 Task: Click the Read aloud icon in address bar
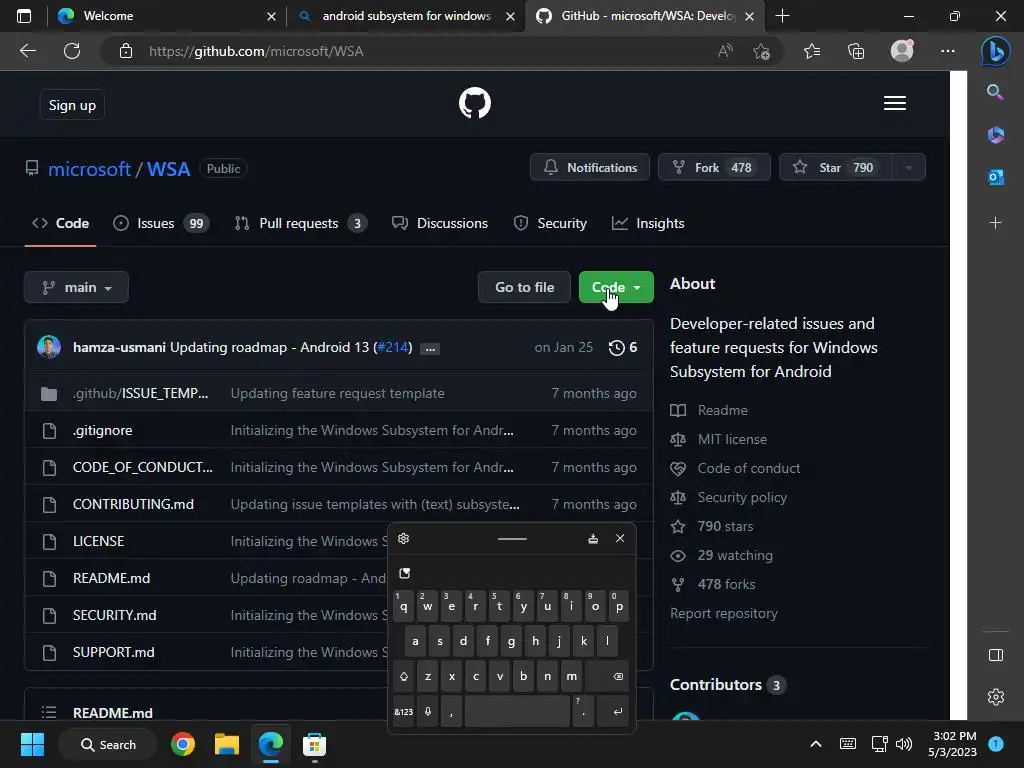pos(725,51)
